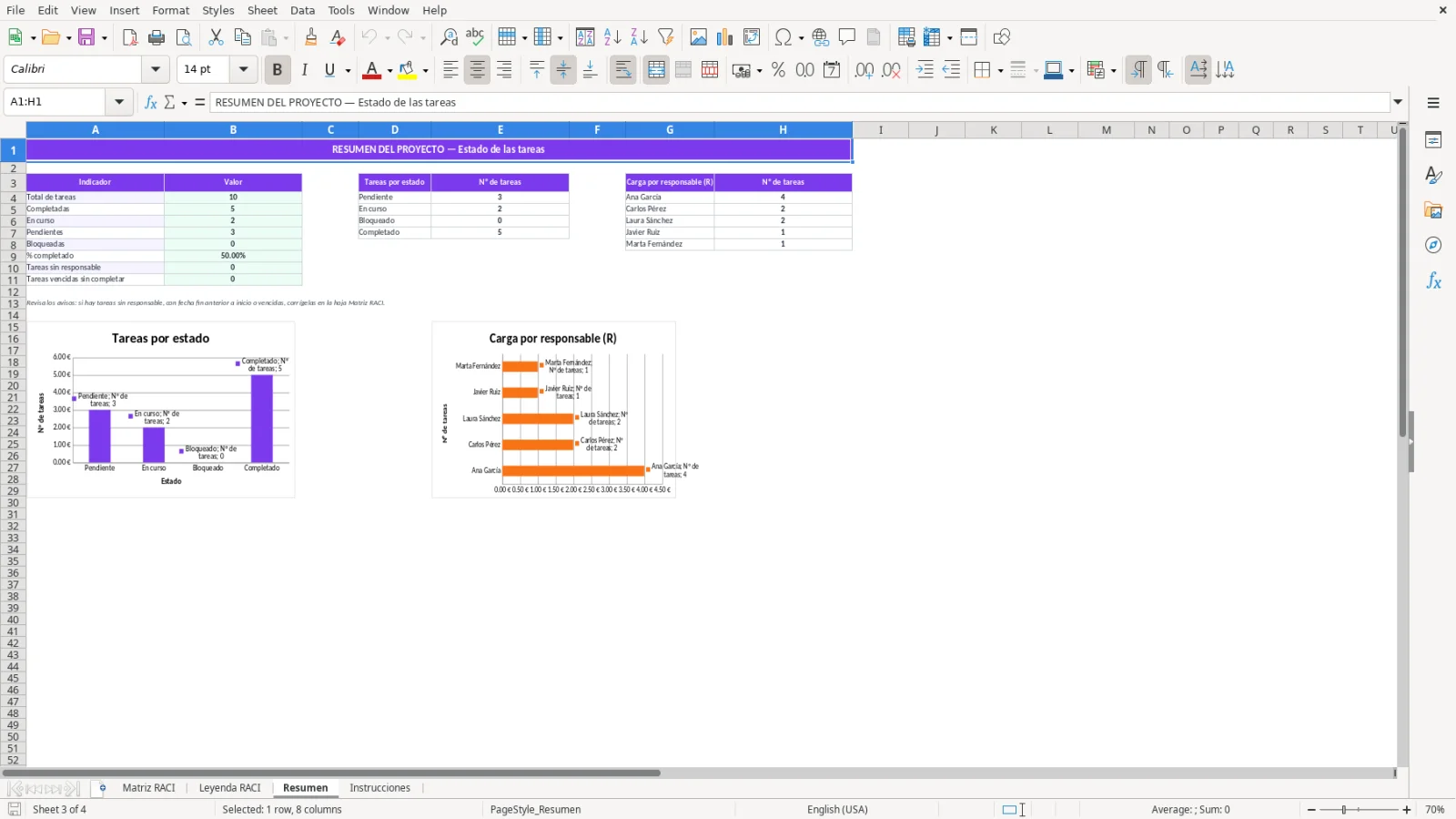Click into the formula input line
This screenshot has width=1456, height=819.
801,102
